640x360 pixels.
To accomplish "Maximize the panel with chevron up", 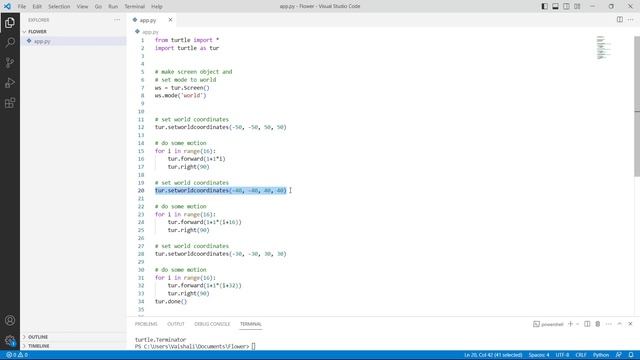I will 620,324.
